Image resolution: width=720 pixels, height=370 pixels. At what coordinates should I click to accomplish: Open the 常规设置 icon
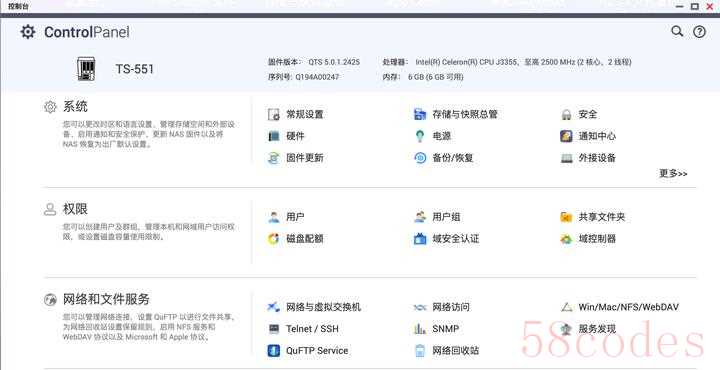point(274,114)
